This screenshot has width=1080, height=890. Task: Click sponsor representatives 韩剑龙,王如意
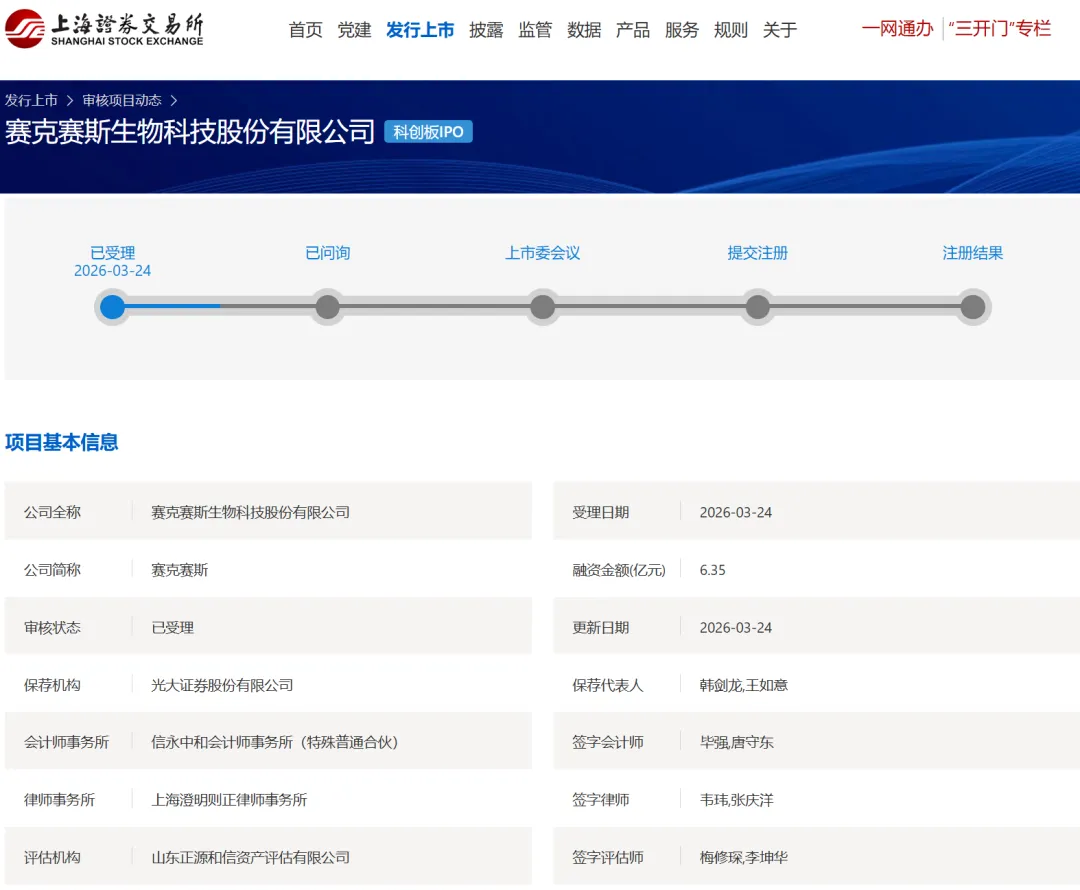click(743, 685)
